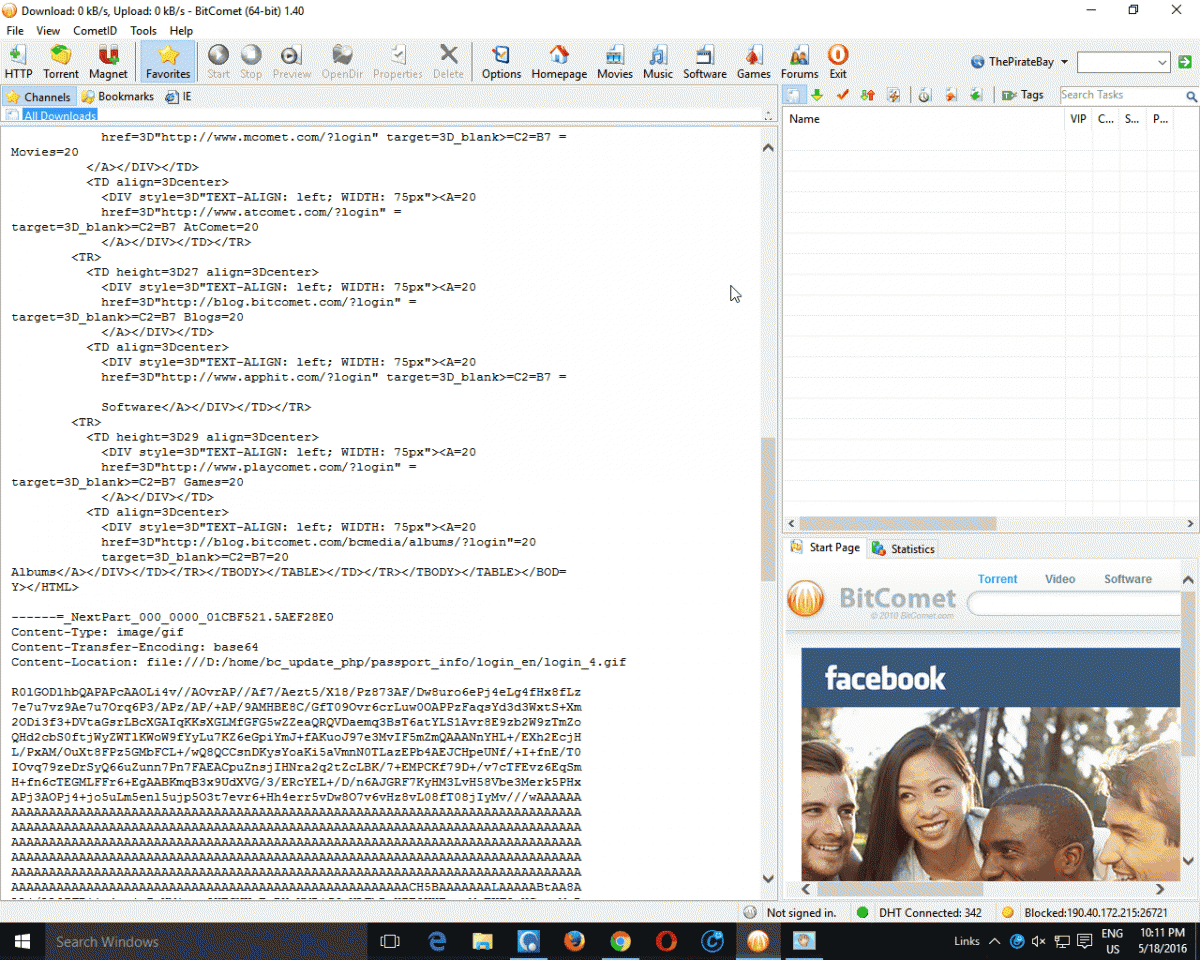
Task: Open the File menu
Action: [15, 31]
